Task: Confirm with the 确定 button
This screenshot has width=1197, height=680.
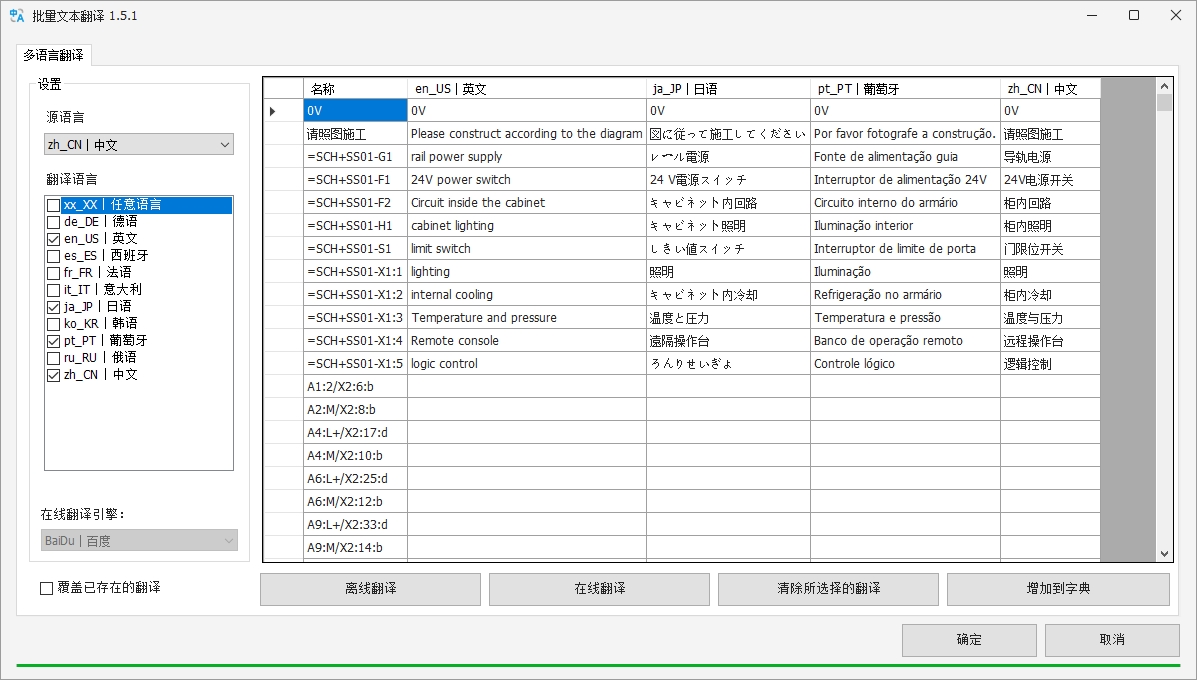Action: coord(968,640)
